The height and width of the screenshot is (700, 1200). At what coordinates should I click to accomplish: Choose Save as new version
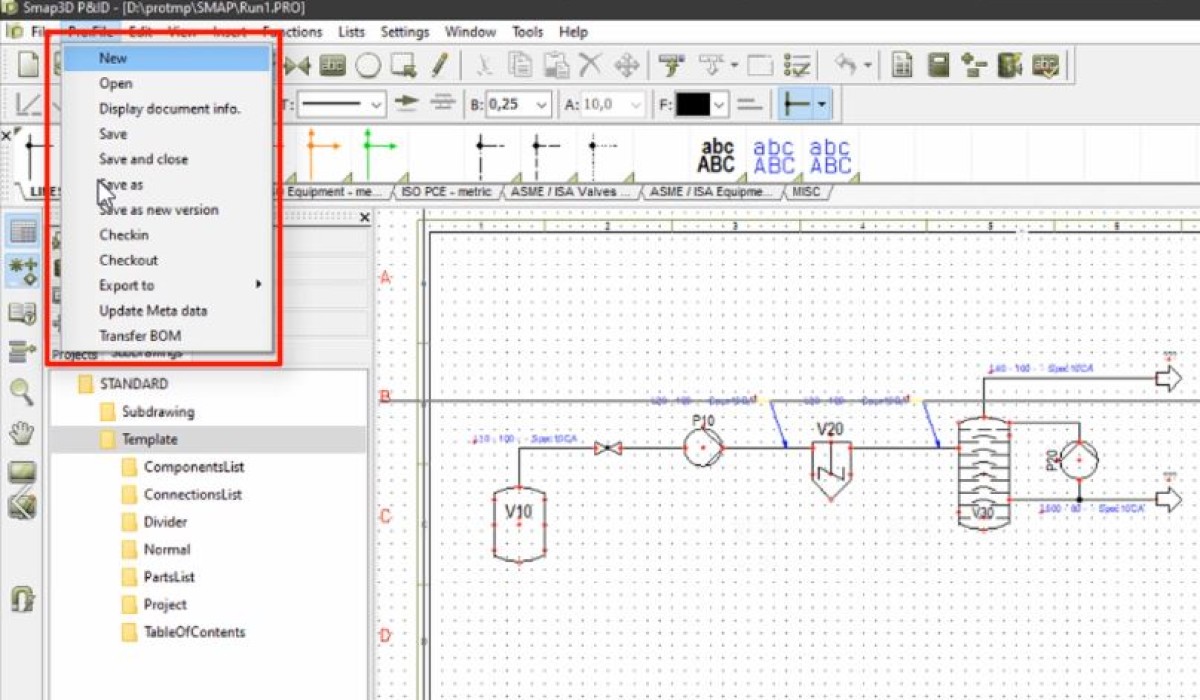coord(158,210)
